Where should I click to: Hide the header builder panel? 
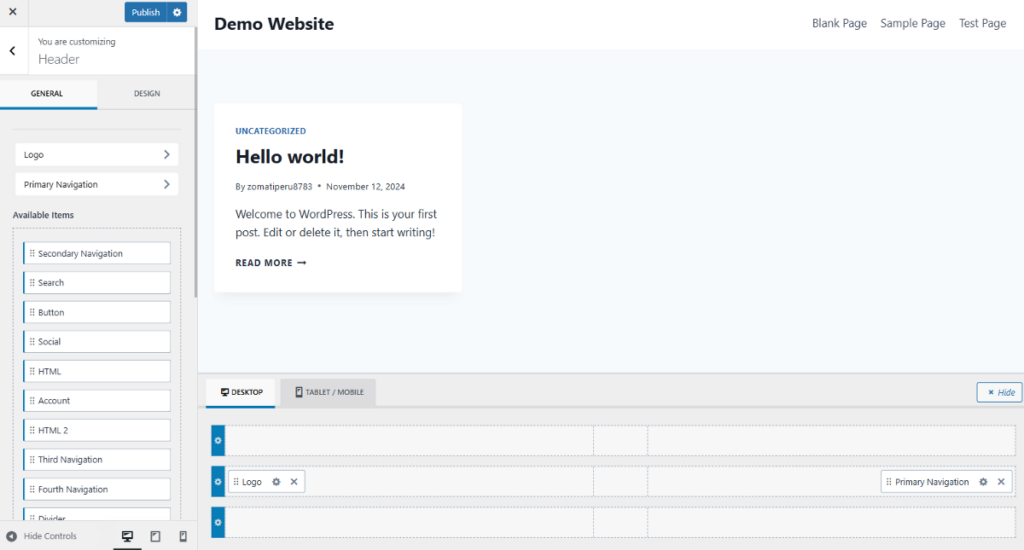point(1000,393)
